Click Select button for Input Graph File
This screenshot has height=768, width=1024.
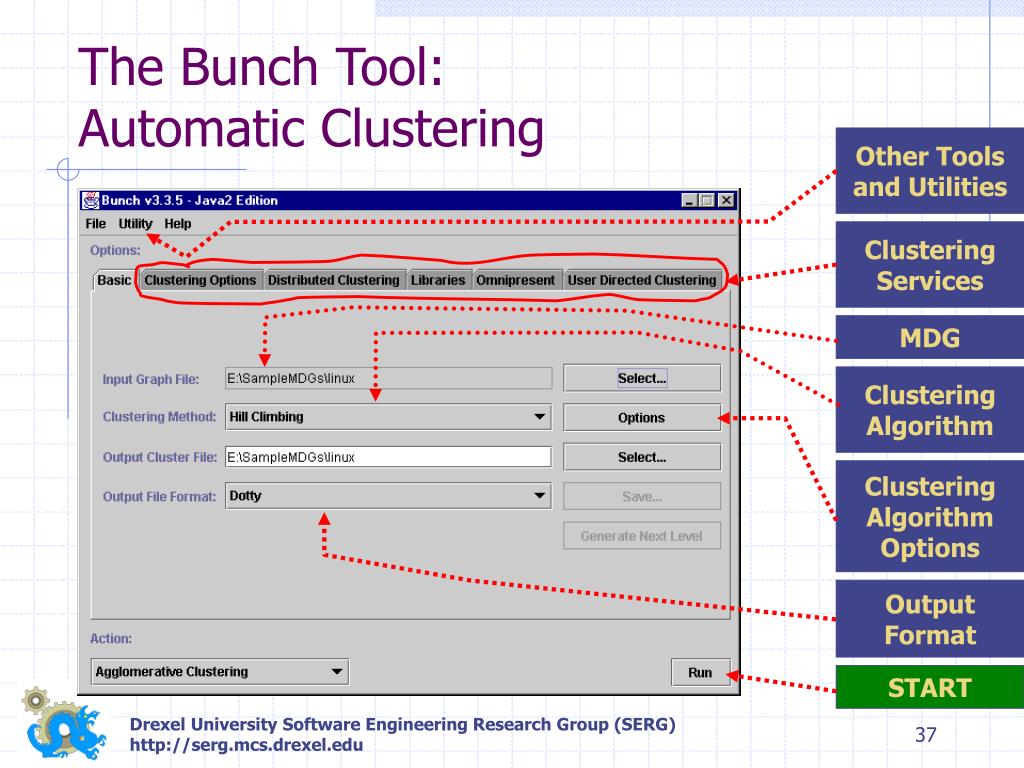[x=642, y=378]
